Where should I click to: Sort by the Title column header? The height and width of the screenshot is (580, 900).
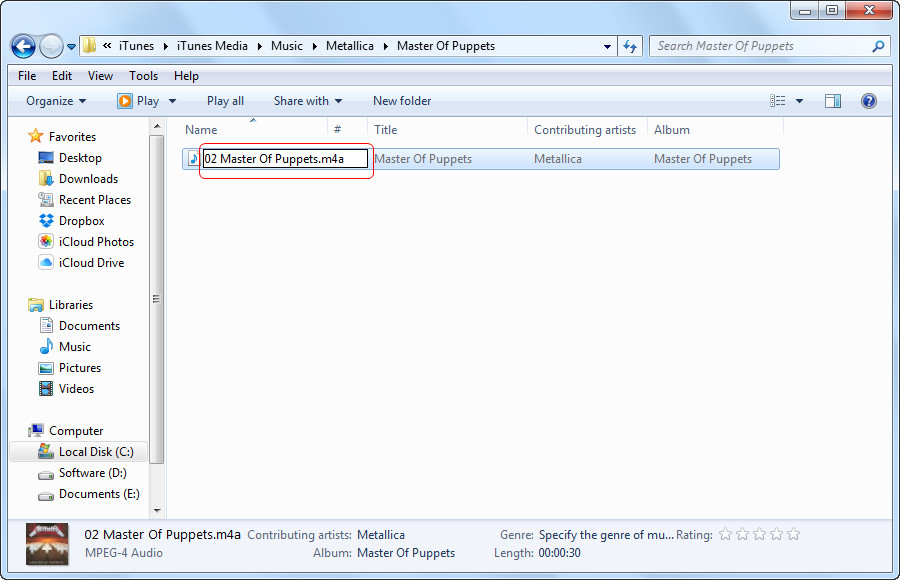tap(448, 130)
